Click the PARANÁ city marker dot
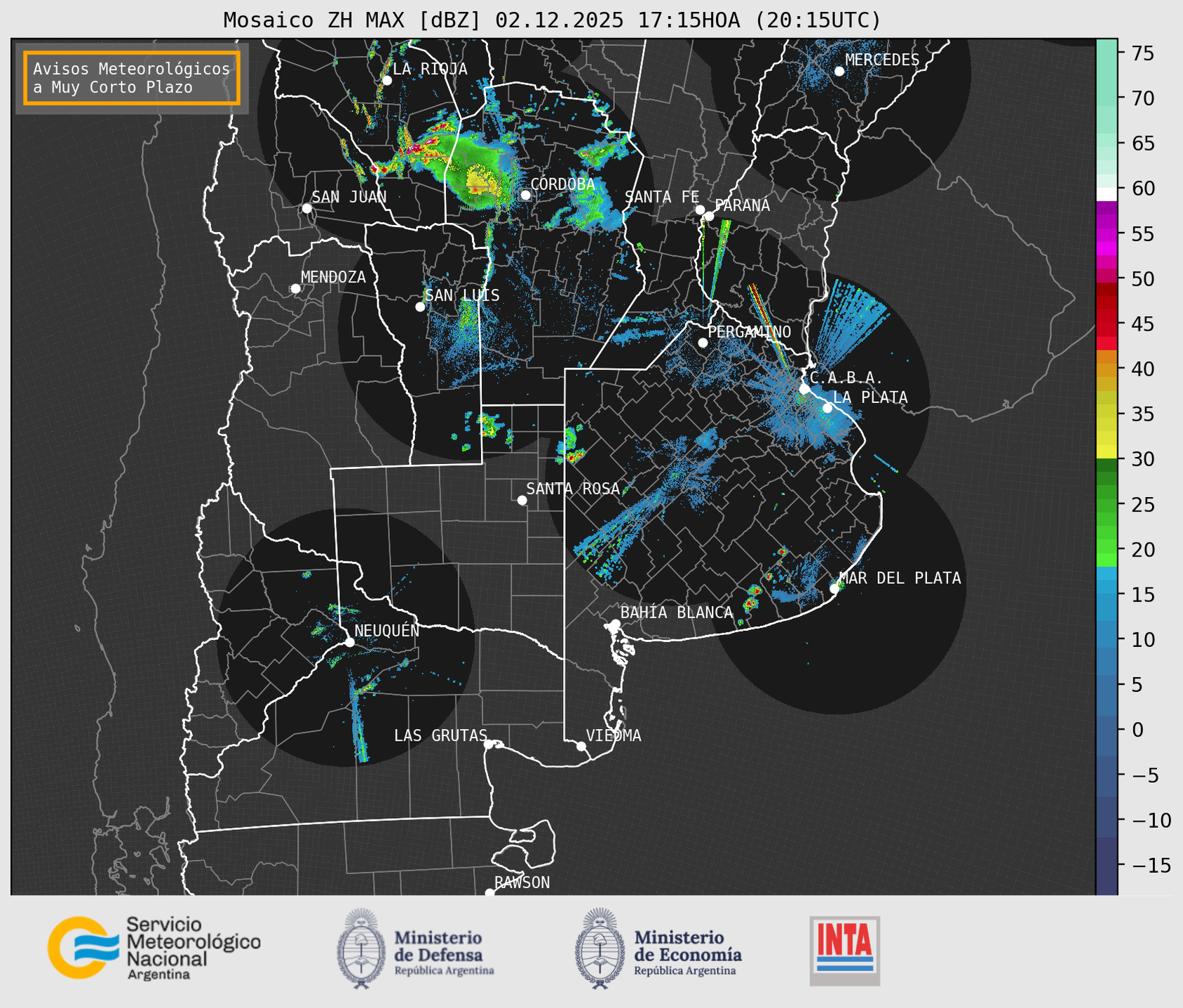 pos(709,216)
